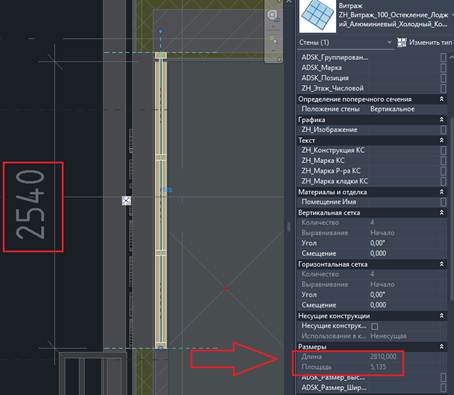Open the ZH_Витраж_100 type selector
Image resolution: width=454 pixels, height=395 pixels.
pos(394,15)
